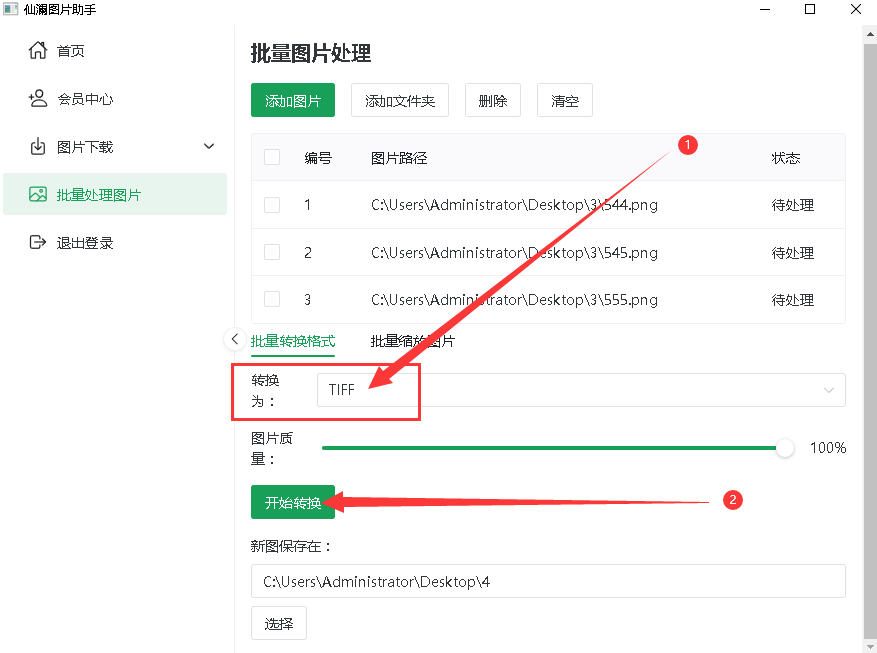The width and height of the screenshot is (877, 653).
Task: Click the 待处理 status of row 1
Action: coord(793,205)
